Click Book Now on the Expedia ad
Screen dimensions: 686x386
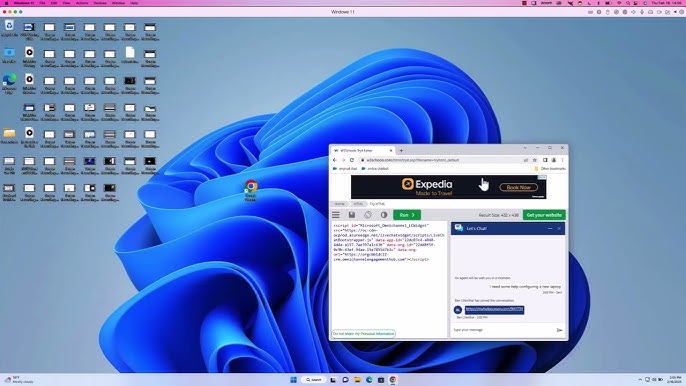pos(518,187)
